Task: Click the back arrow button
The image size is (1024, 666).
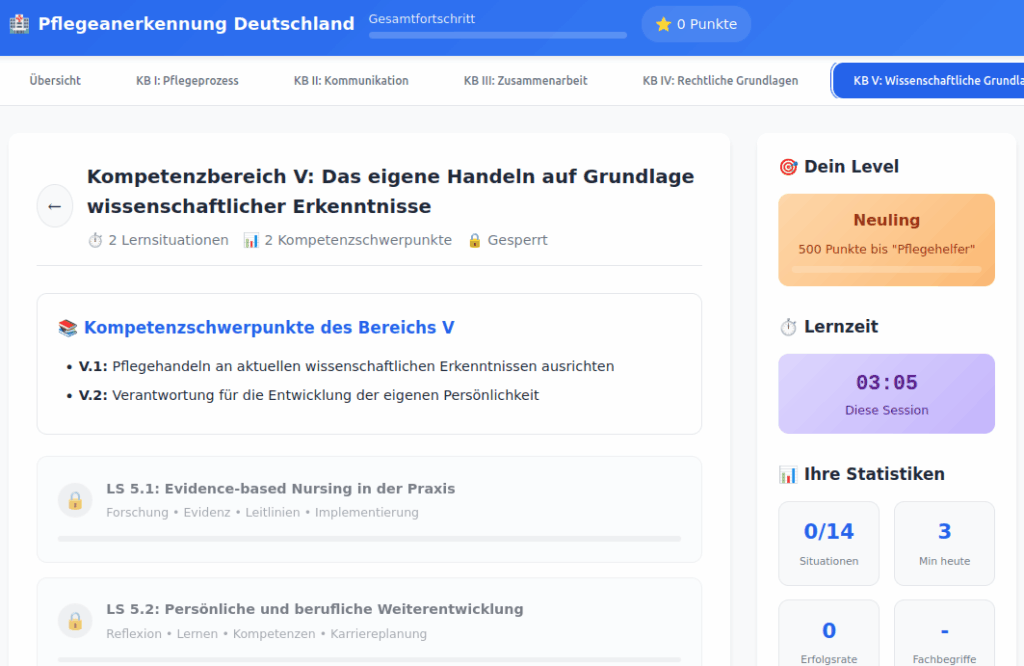Action: pyautogui.click(x=55, y=206)
